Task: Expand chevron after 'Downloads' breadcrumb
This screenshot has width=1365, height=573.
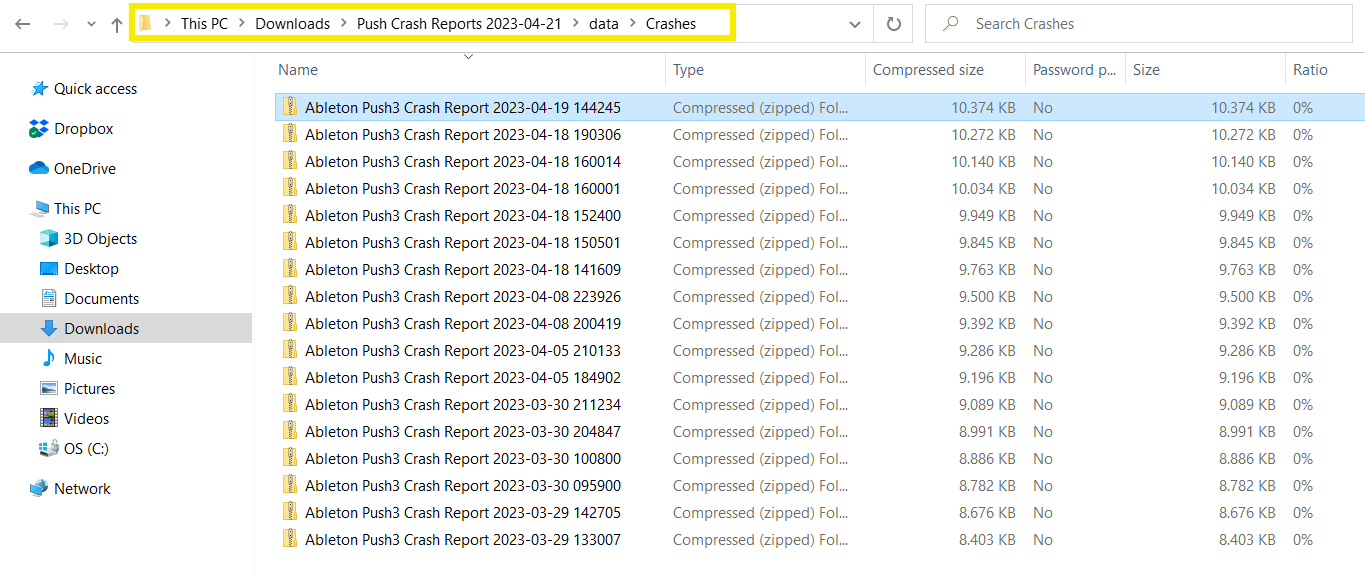Action: 343,24
